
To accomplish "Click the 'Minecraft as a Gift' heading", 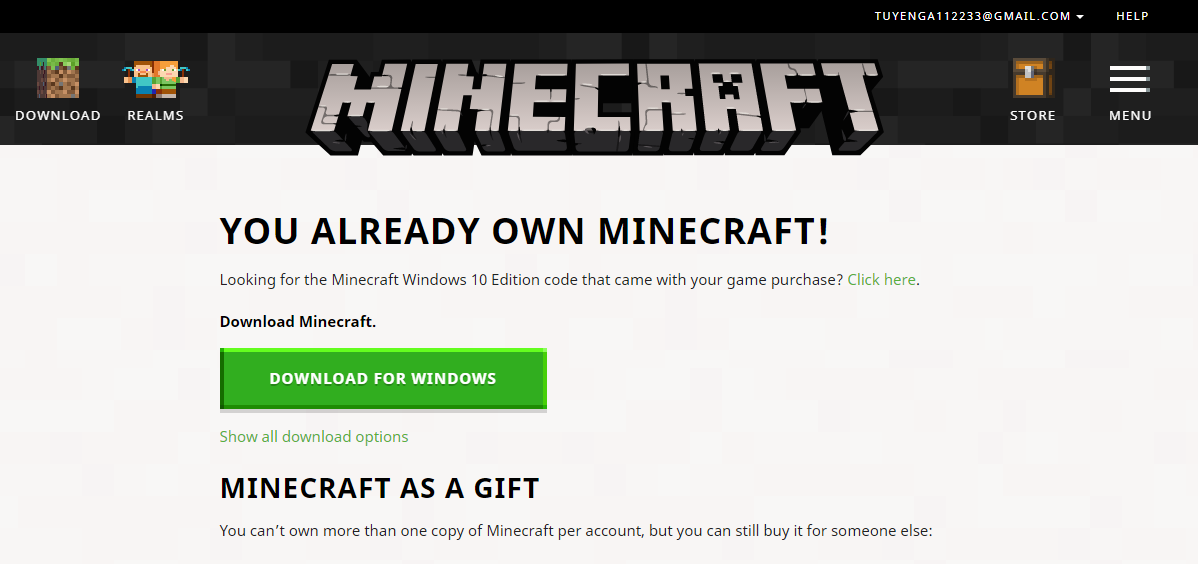I will click(x=379, y=488).
